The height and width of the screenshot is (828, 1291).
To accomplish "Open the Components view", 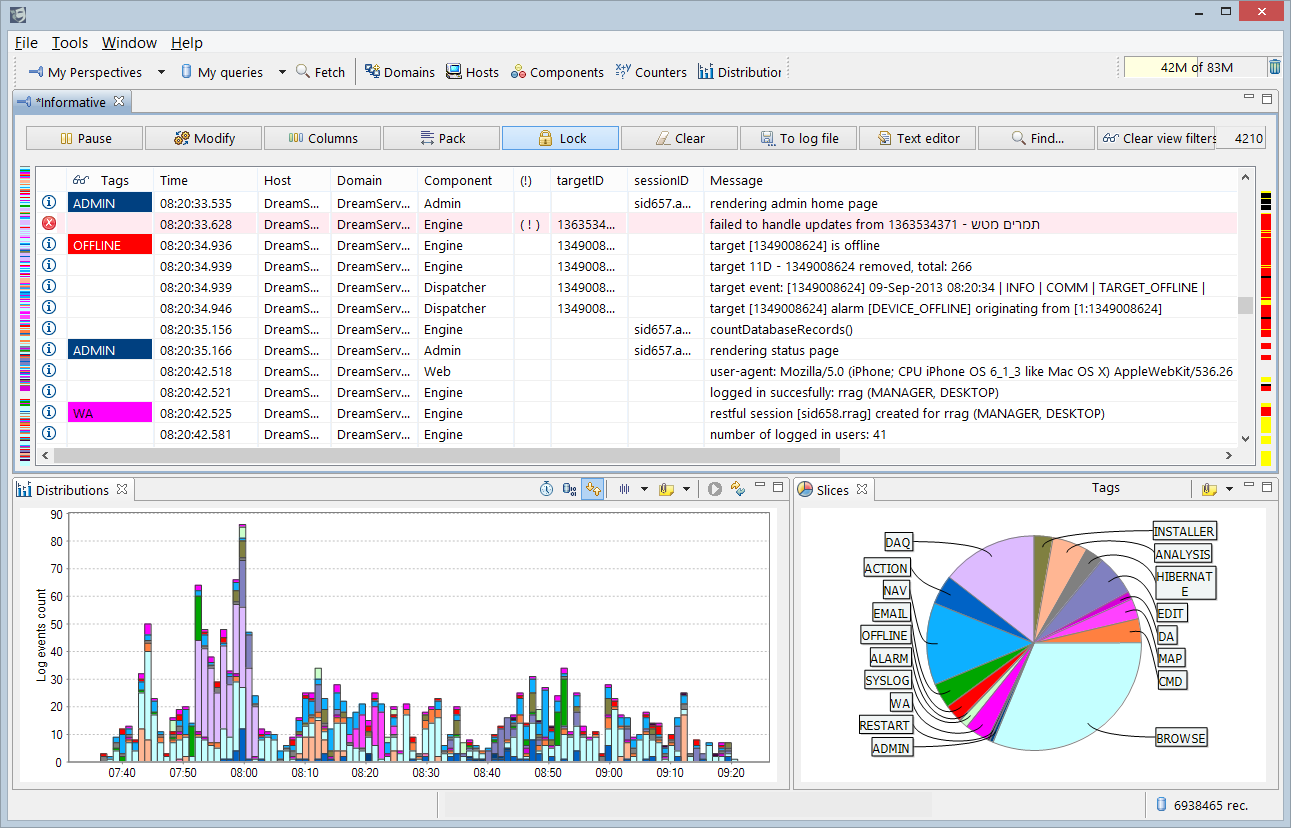I will (557, 72).
